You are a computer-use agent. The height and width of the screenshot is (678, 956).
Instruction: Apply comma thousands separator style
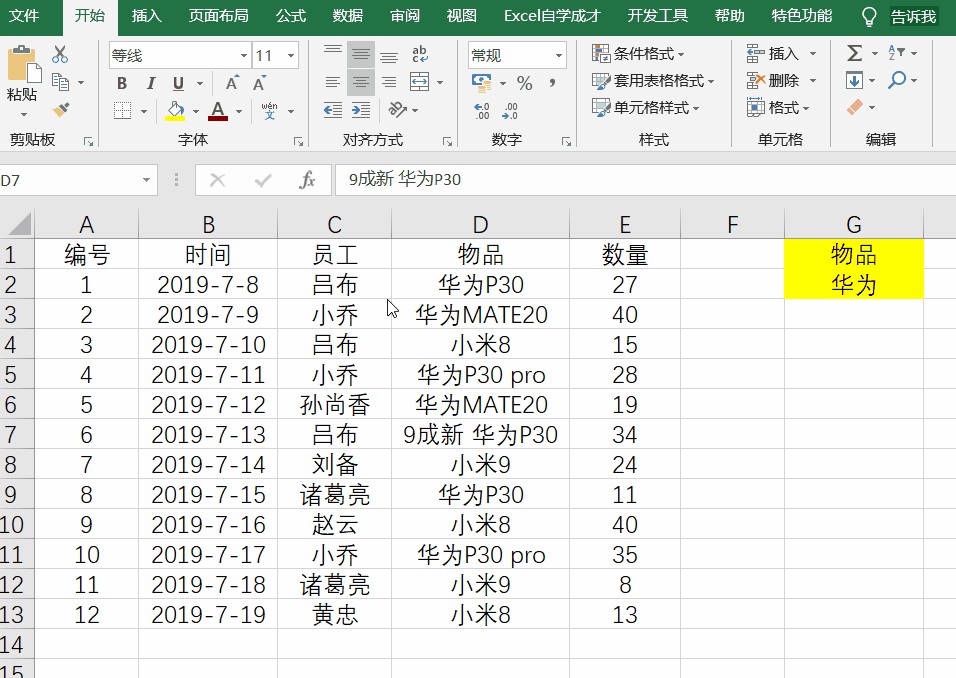tap(552, 82)
